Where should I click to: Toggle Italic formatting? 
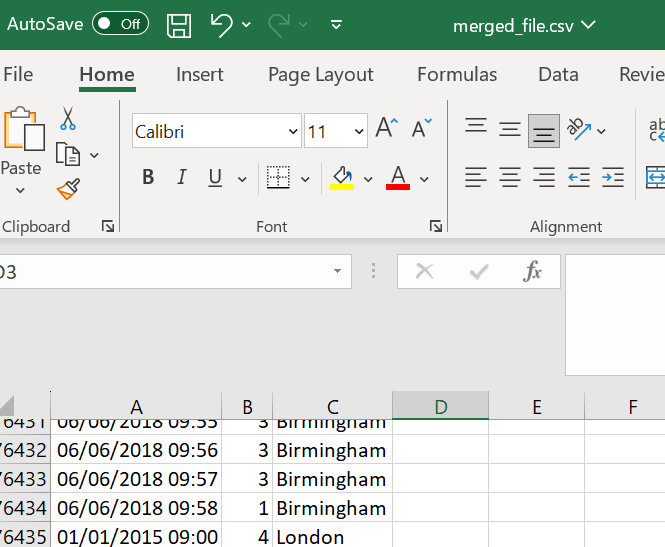click(x=181, y=178)
